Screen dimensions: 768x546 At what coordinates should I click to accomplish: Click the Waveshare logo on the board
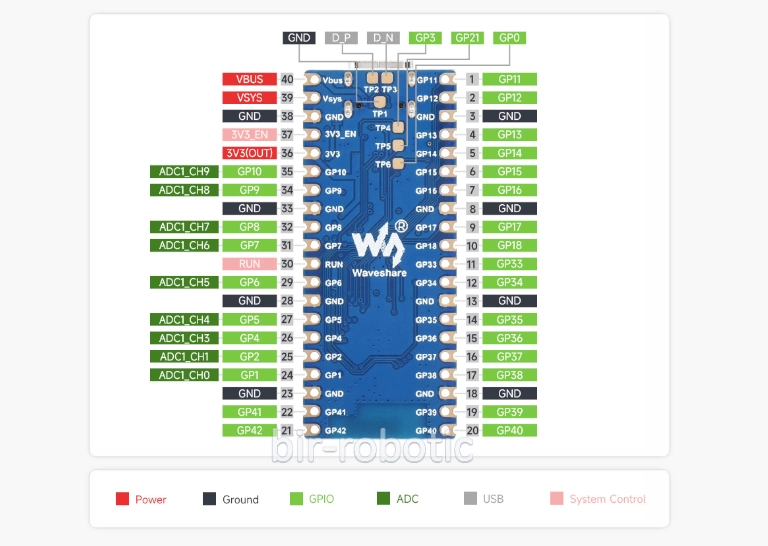(380, 249)
